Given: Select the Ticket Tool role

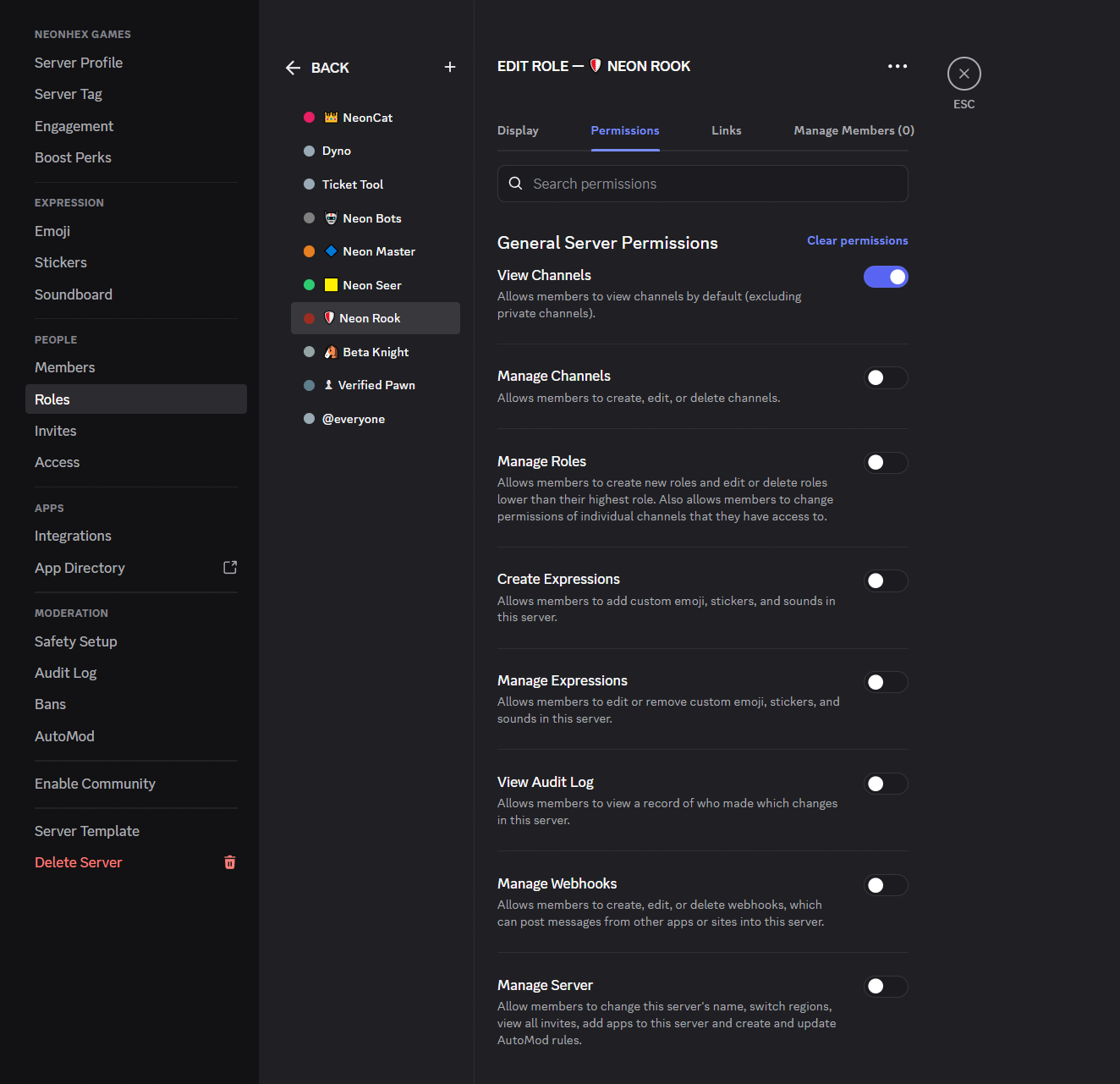Looking at the screenshot, I should click(x=376, y=184).
